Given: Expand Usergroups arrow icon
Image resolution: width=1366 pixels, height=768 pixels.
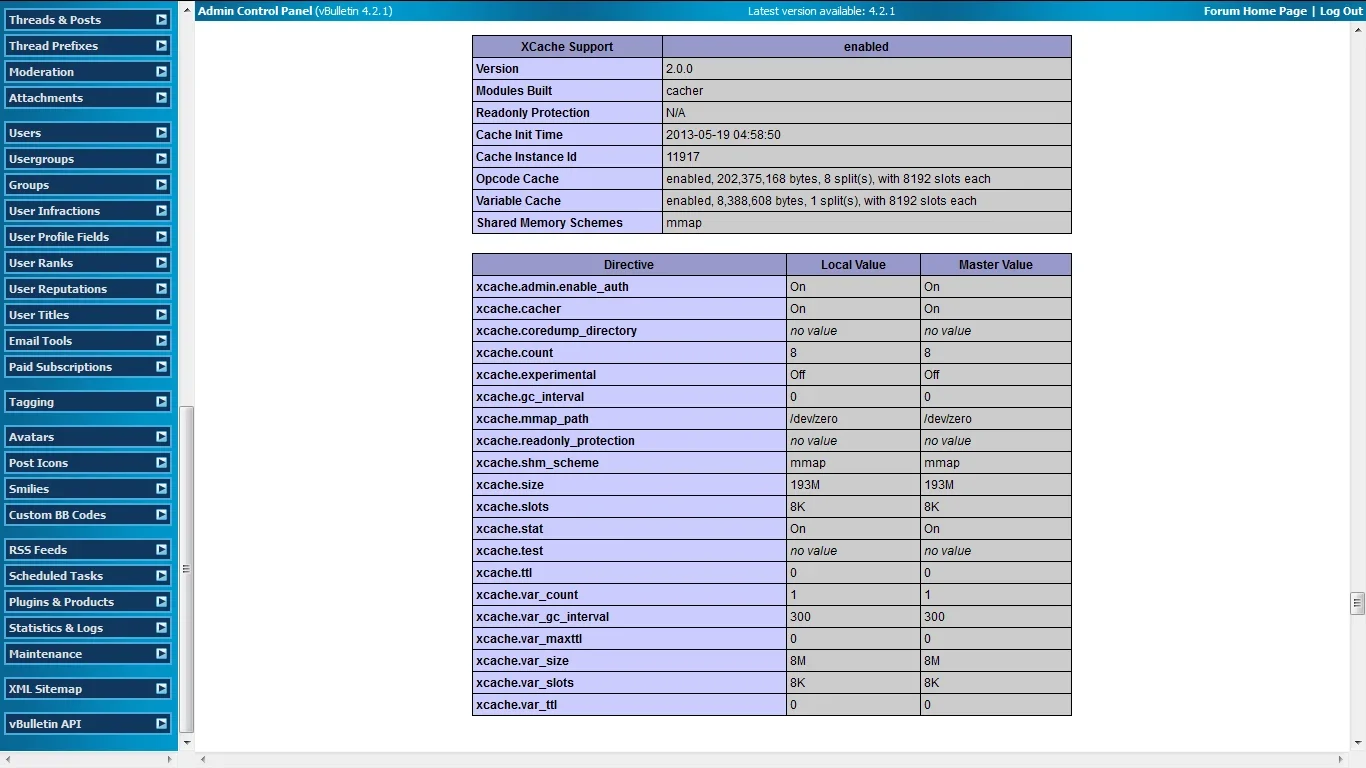Looking at the screenshot, I should coord(161,159).
